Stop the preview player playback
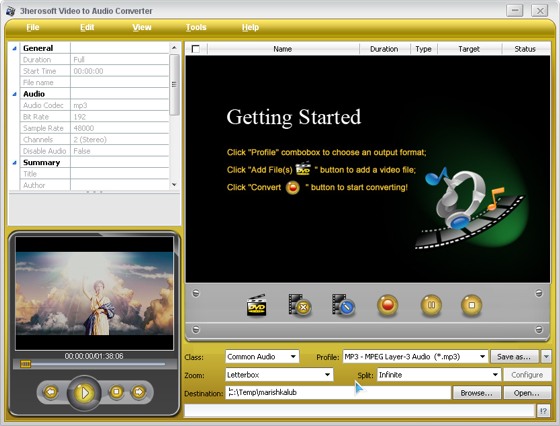 point(116,392)
